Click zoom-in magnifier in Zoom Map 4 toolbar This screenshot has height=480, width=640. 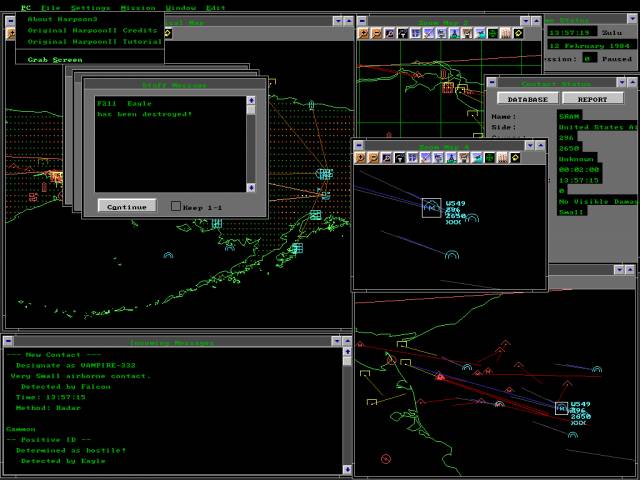coord(360,158)
